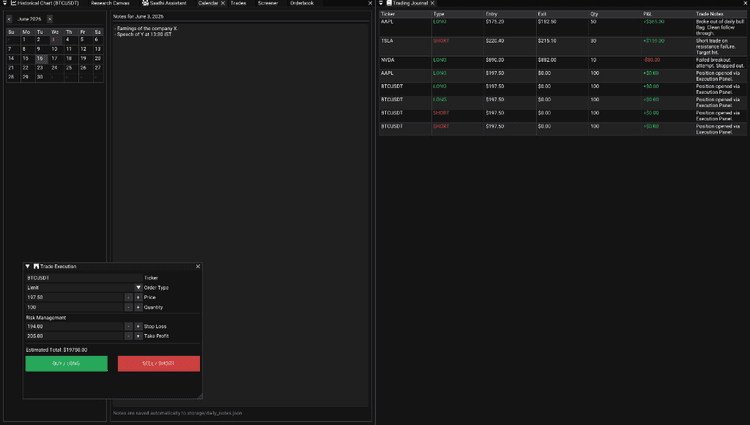Click the $215.10 exit cell
Viewport: 750px width, 425px height.
[x=547, y=41]
